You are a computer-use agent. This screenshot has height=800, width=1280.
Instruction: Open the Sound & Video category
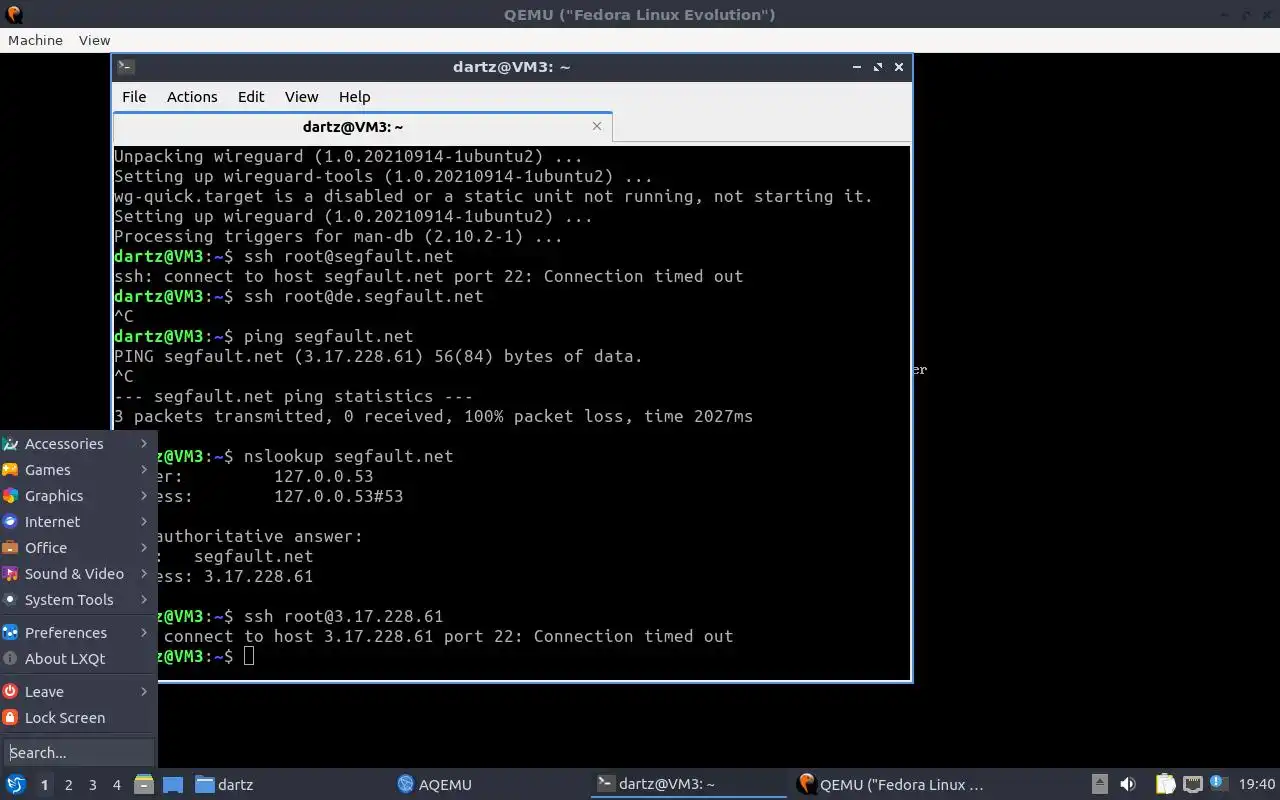click(76, 574)
